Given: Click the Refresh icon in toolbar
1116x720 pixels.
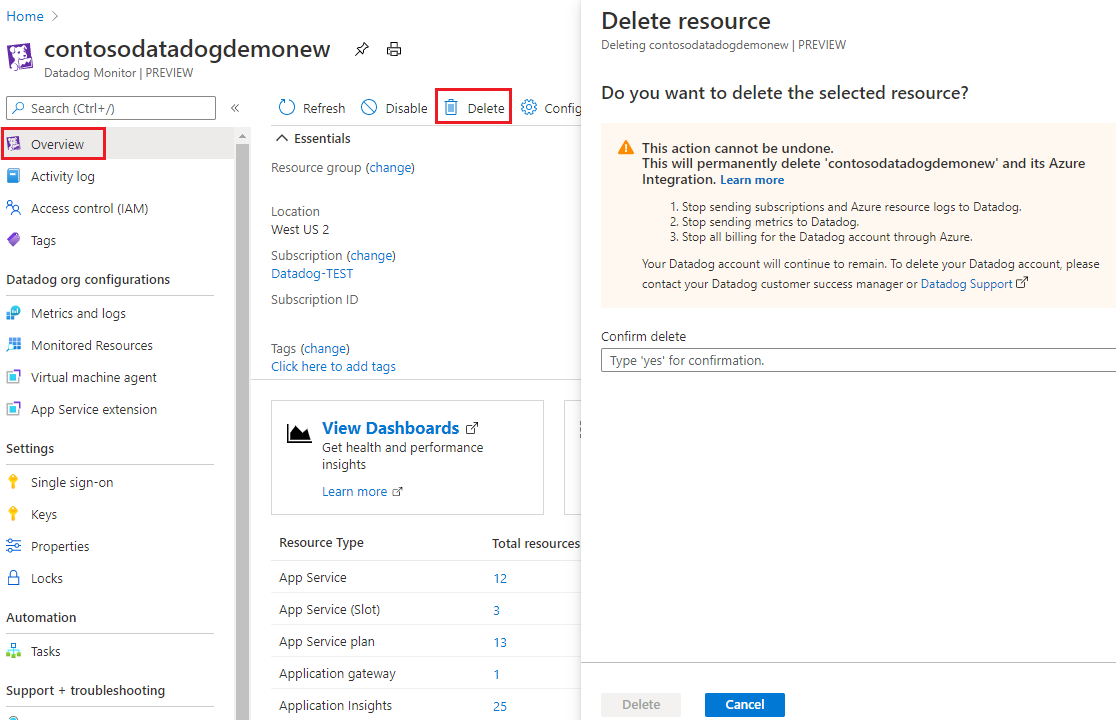Looking at the screenshot, I should pos(287,107).
